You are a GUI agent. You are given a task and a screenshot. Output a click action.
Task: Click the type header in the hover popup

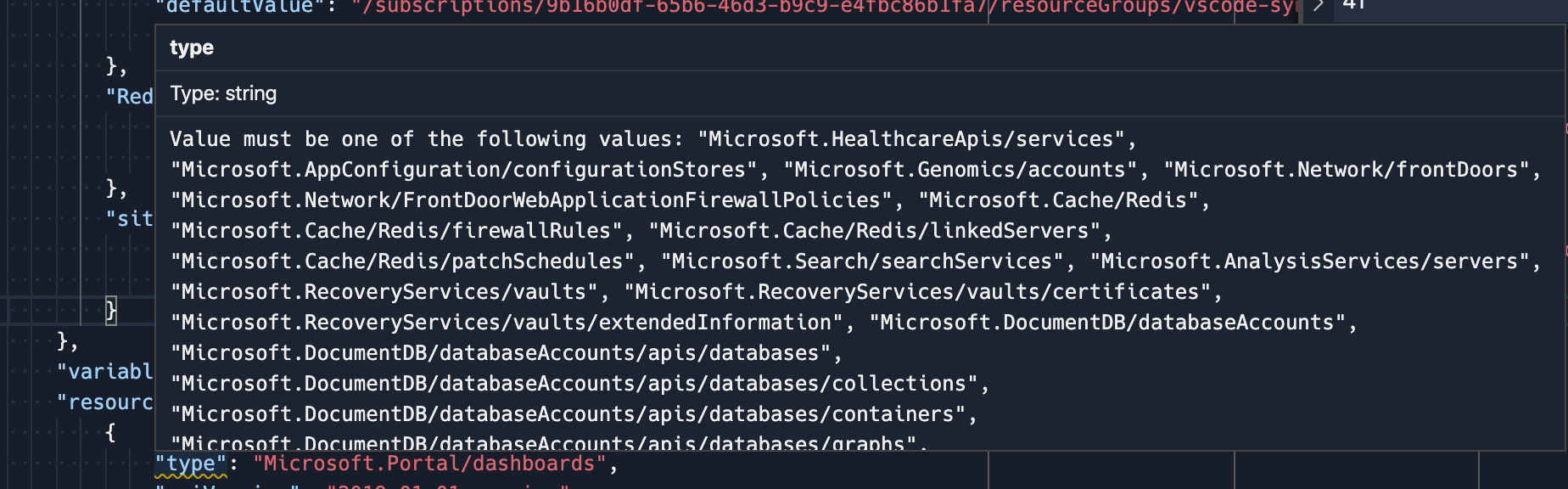pos(192,48)
